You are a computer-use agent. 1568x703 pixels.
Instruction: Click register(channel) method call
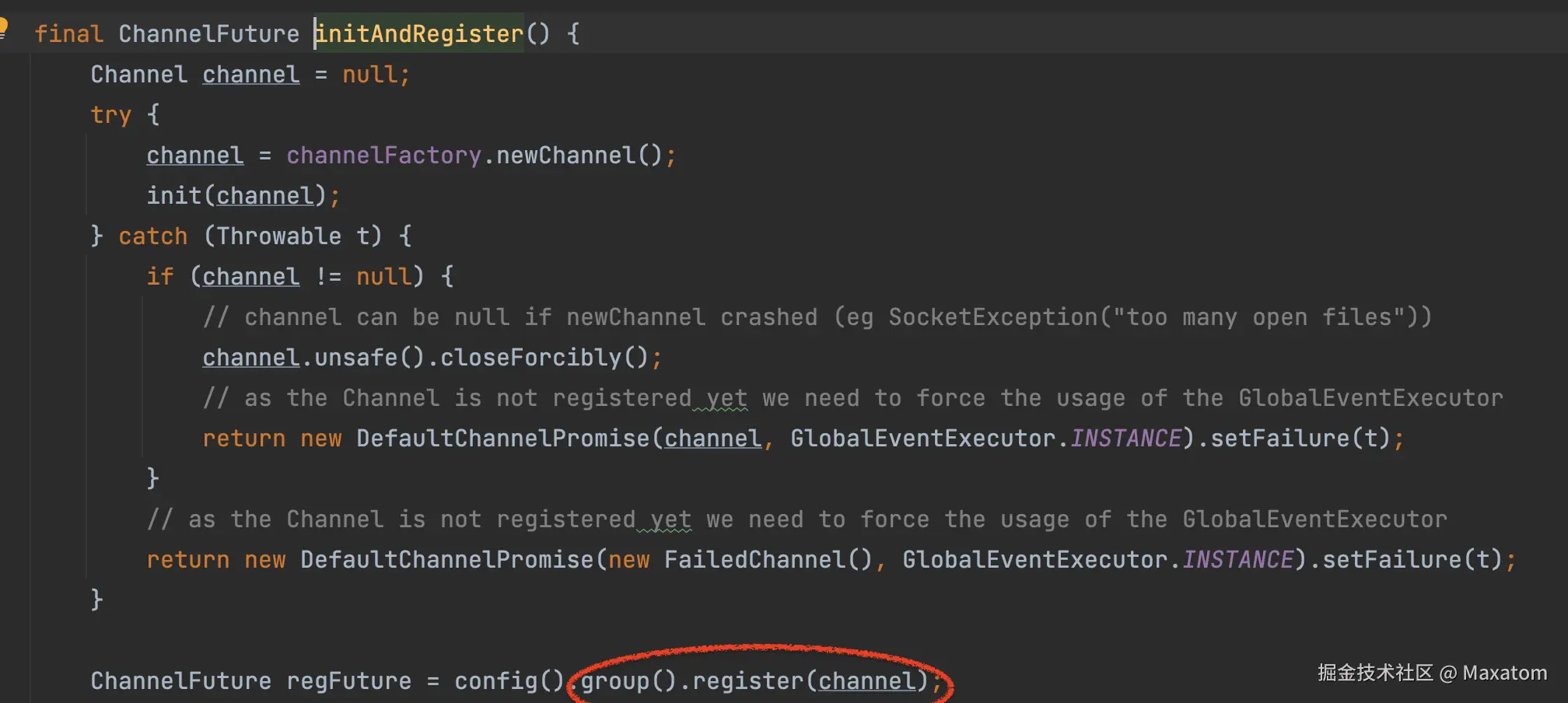(x=810, y=681)
